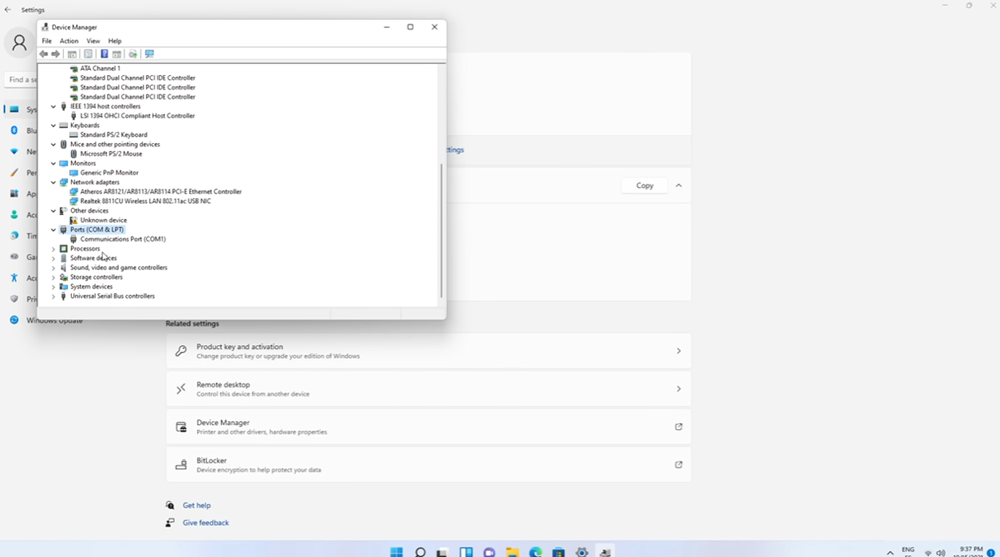This screenshot has width=1000, height=557.
Task: Click the Copy button in Settings
Action: coord(644,186)
